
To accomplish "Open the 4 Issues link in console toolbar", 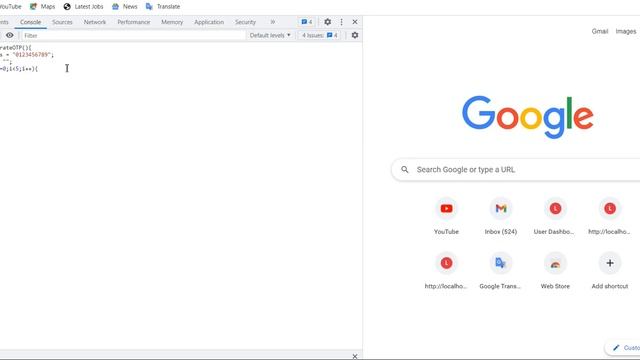I will pyautogui.click(x=320, y=36).
